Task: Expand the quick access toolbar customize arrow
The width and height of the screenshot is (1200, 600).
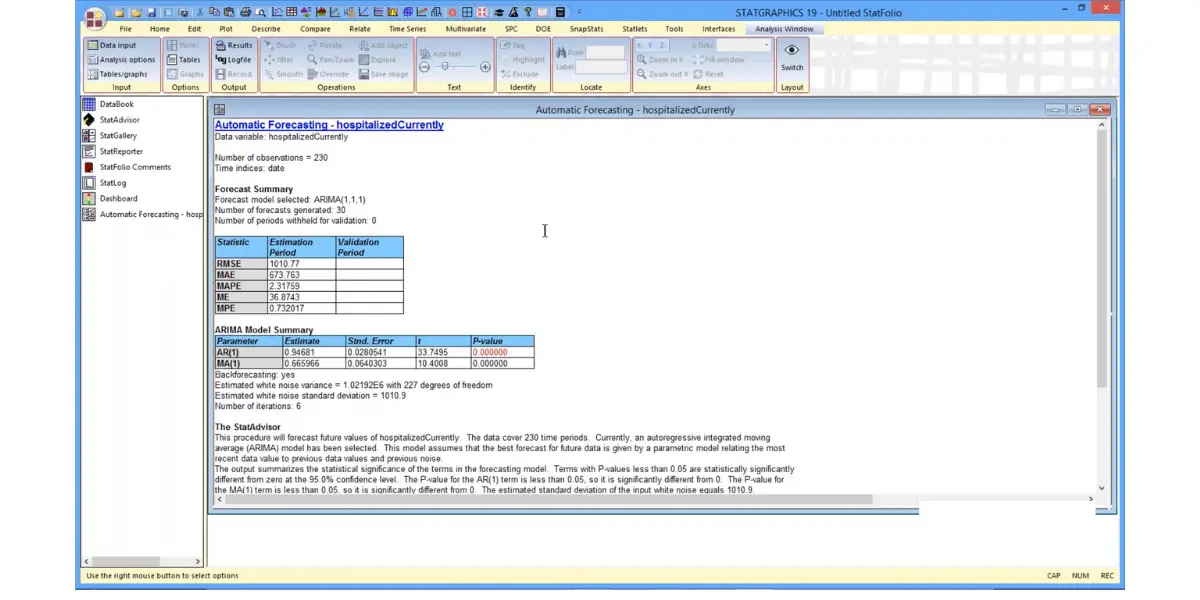Action: coord(579,12)
